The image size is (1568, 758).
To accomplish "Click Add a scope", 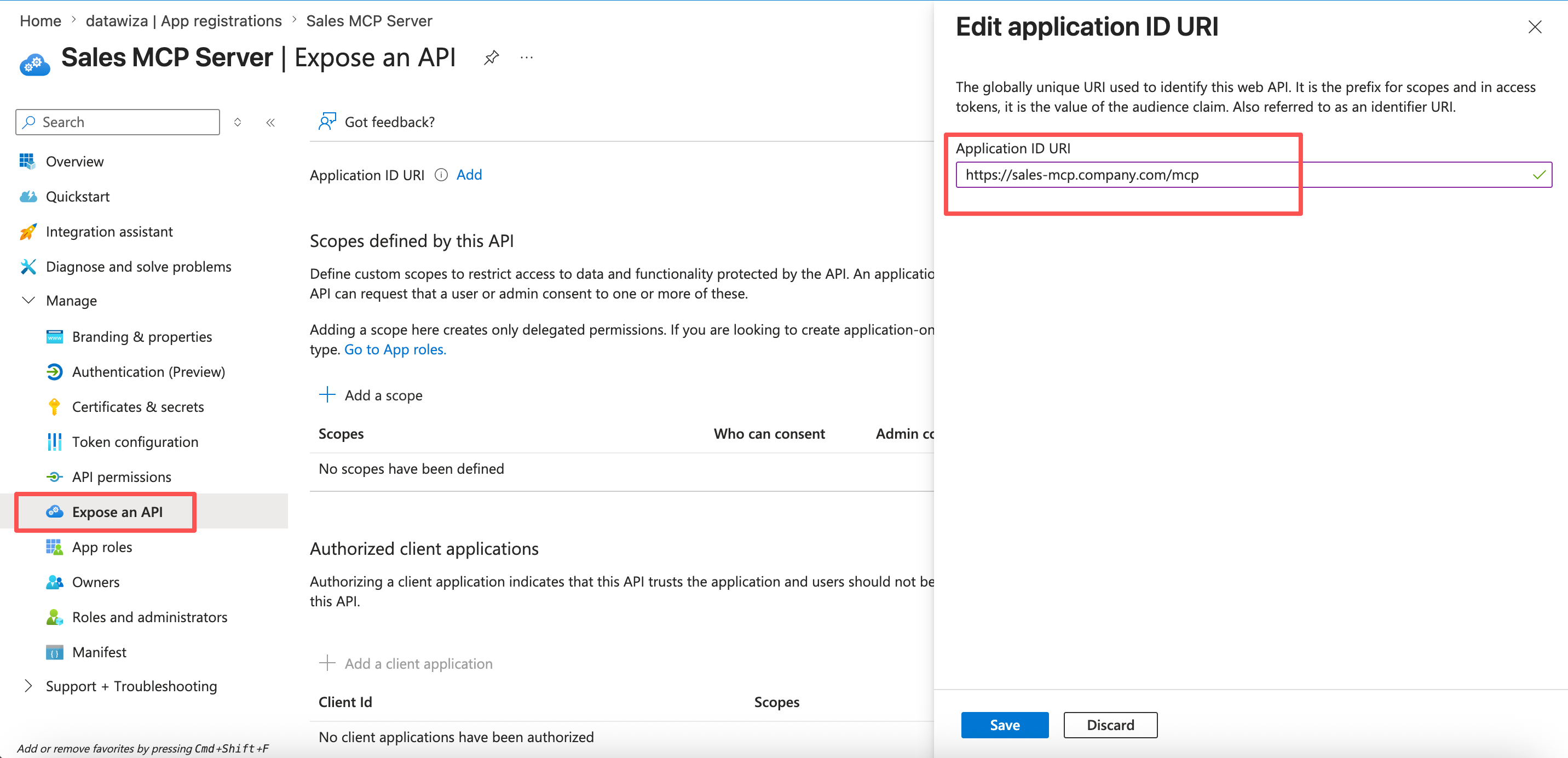I will pos(371,395).
